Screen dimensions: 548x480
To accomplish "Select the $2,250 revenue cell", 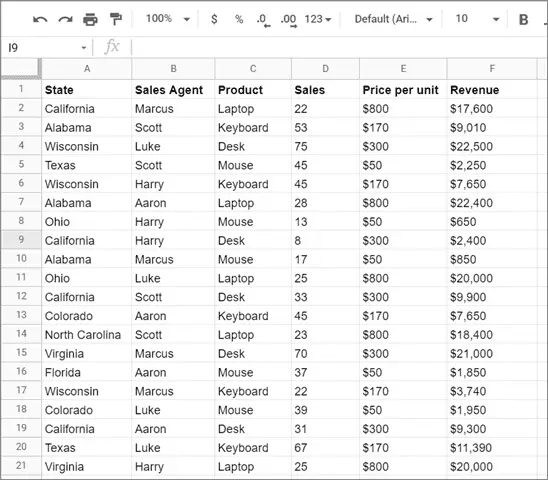I will (492, 165).
